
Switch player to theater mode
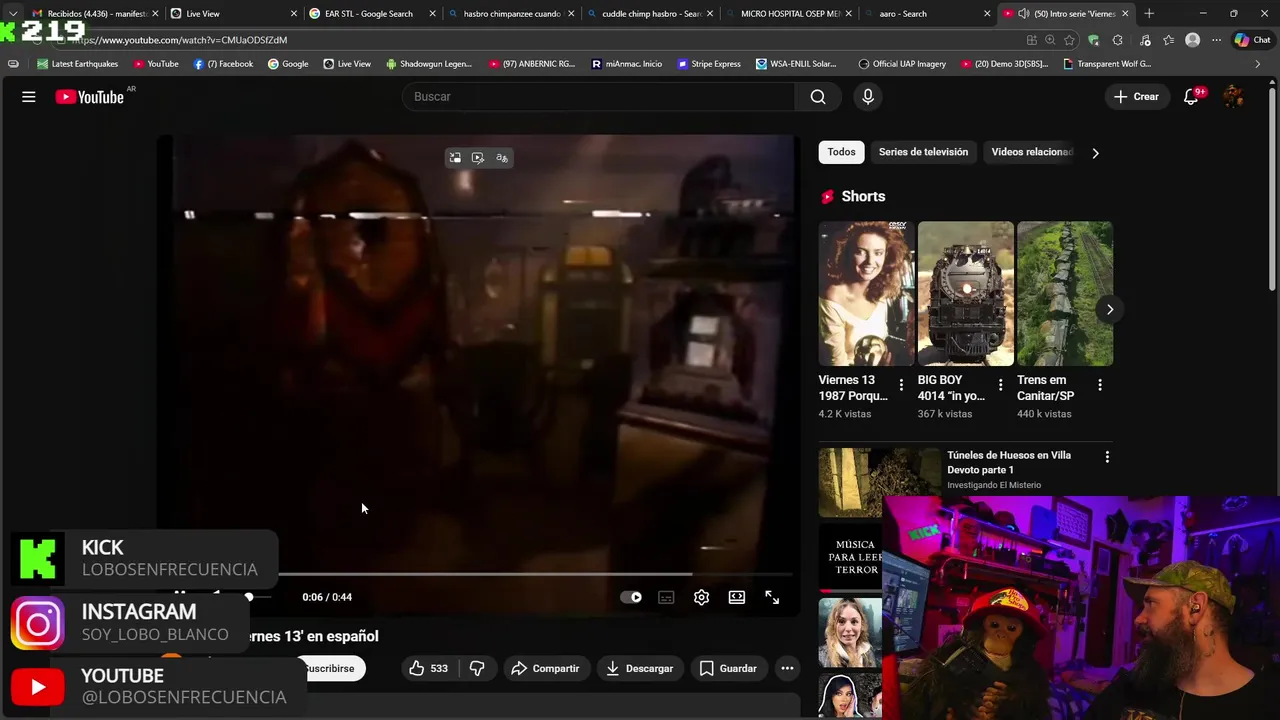point(737,597)
